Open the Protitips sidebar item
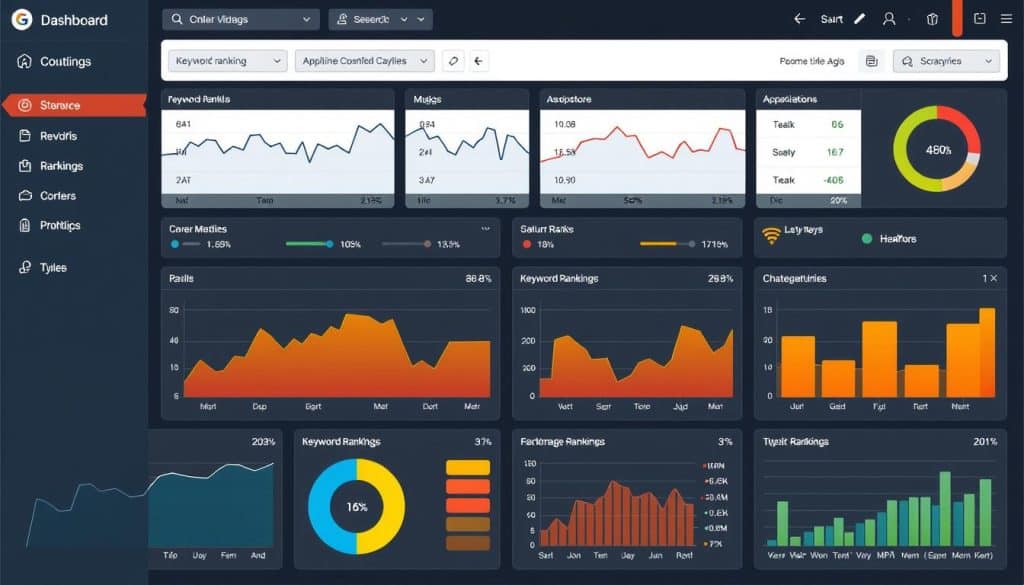 pos(60,225)
